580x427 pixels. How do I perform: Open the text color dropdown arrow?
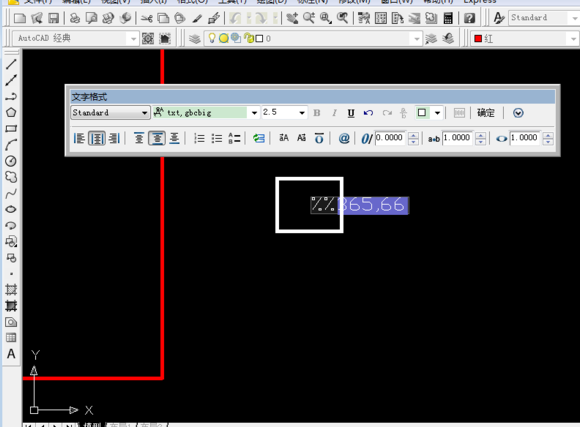(437, 113)
